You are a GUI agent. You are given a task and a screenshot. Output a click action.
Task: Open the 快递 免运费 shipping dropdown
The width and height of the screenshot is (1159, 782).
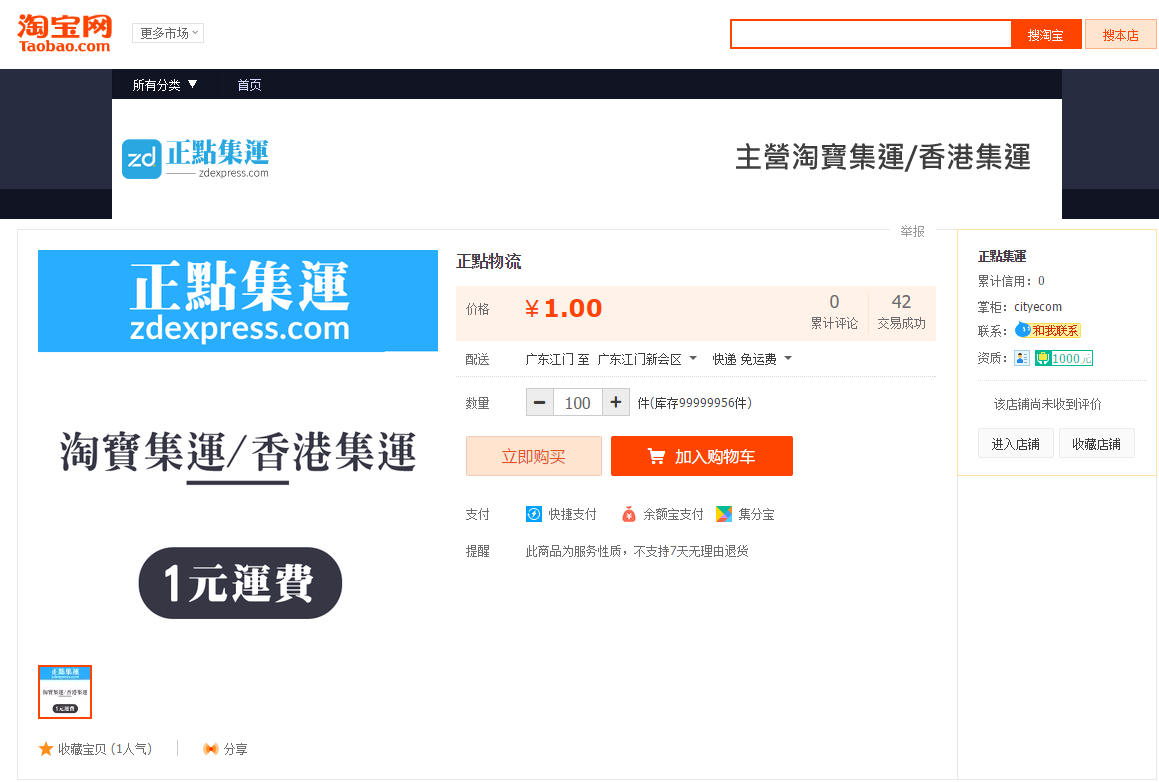tap(752, 359)
